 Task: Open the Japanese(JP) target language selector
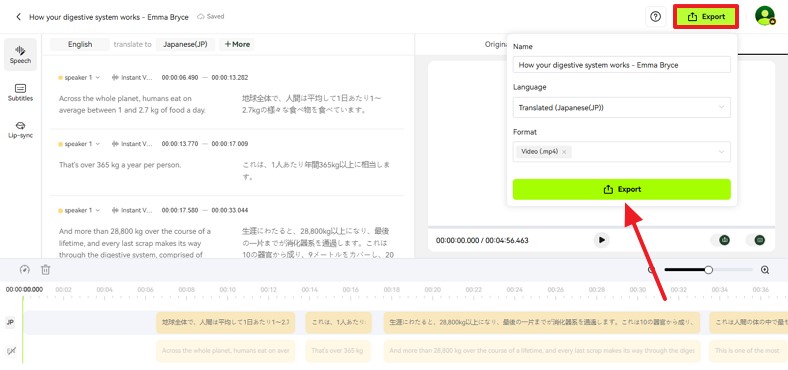click(185, 44)
